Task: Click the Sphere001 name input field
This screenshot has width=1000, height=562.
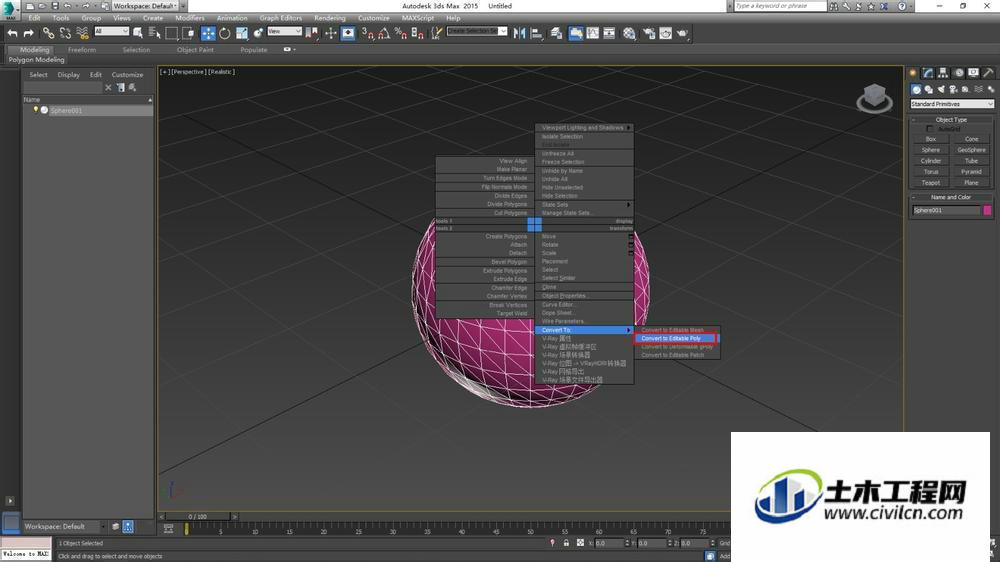Action: tap(946, 211)
